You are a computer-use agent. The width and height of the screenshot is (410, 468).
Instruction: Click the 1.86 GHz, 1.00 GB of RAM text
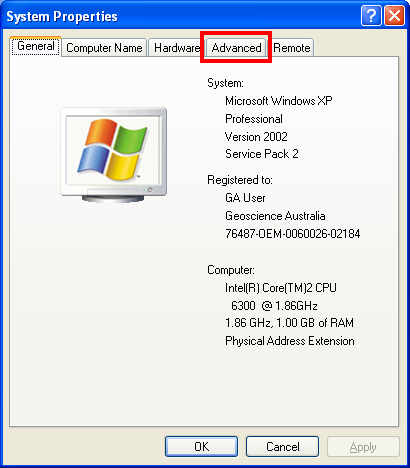pyautogui.click(x=289, y=323)
